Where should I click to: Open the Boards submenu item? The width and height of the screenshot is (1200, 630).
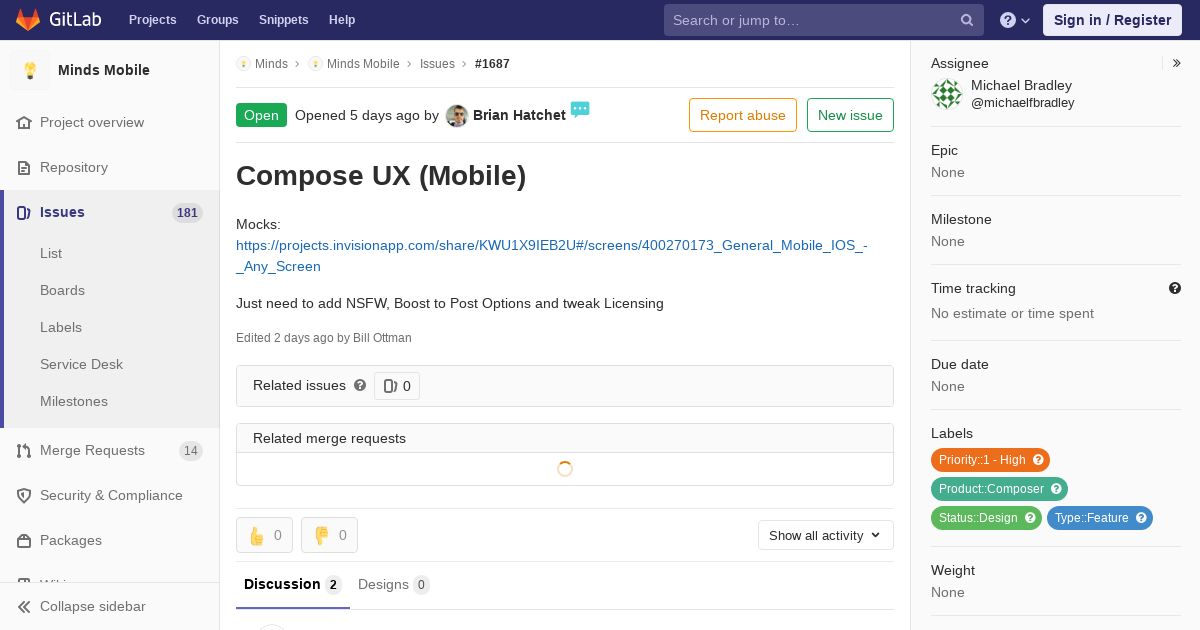click(x=62, y=290)
